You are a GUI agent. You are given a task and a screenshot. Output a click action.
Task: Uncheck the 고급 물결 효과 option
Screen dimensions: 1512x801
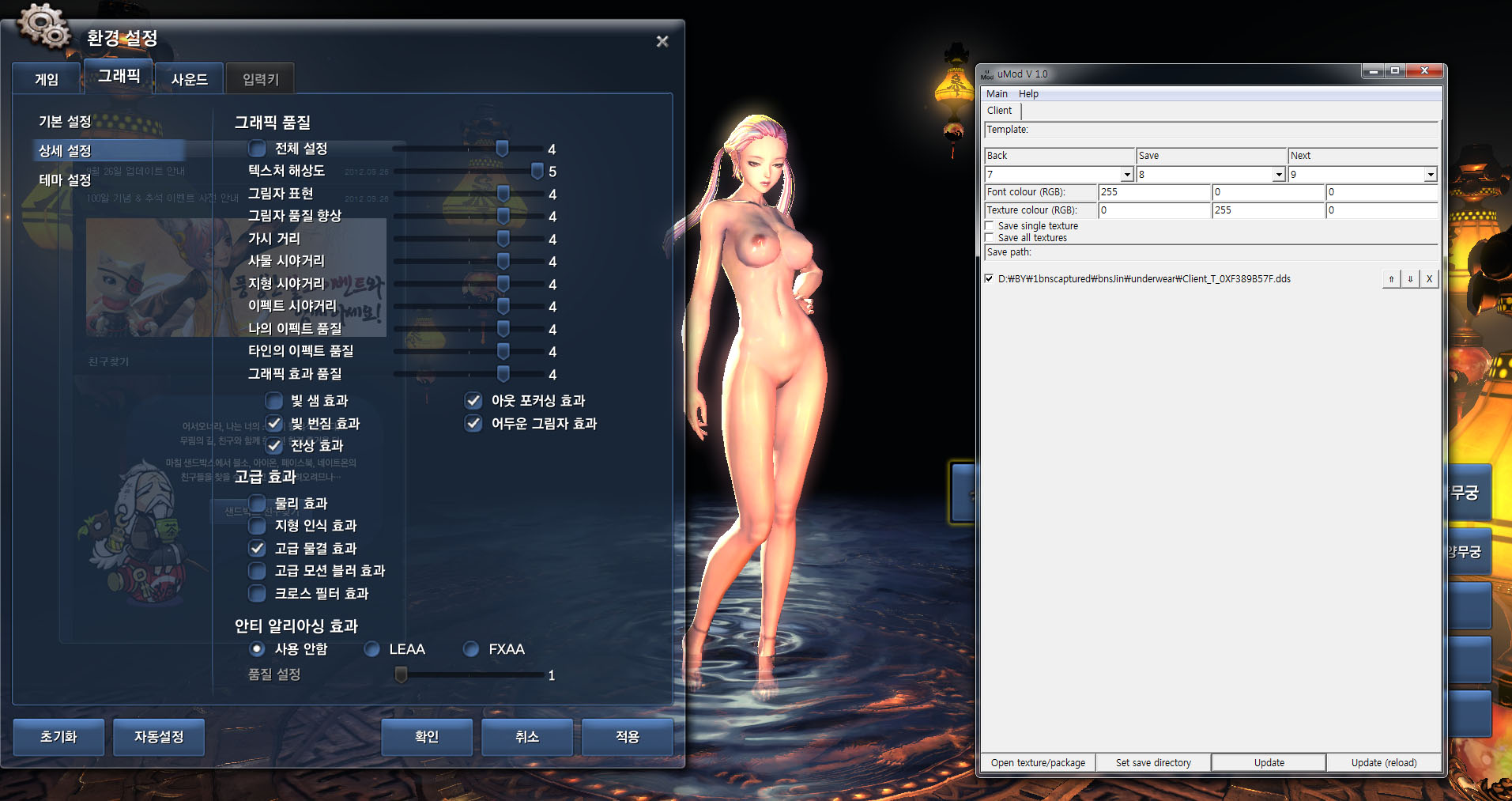tap(258, 548)
